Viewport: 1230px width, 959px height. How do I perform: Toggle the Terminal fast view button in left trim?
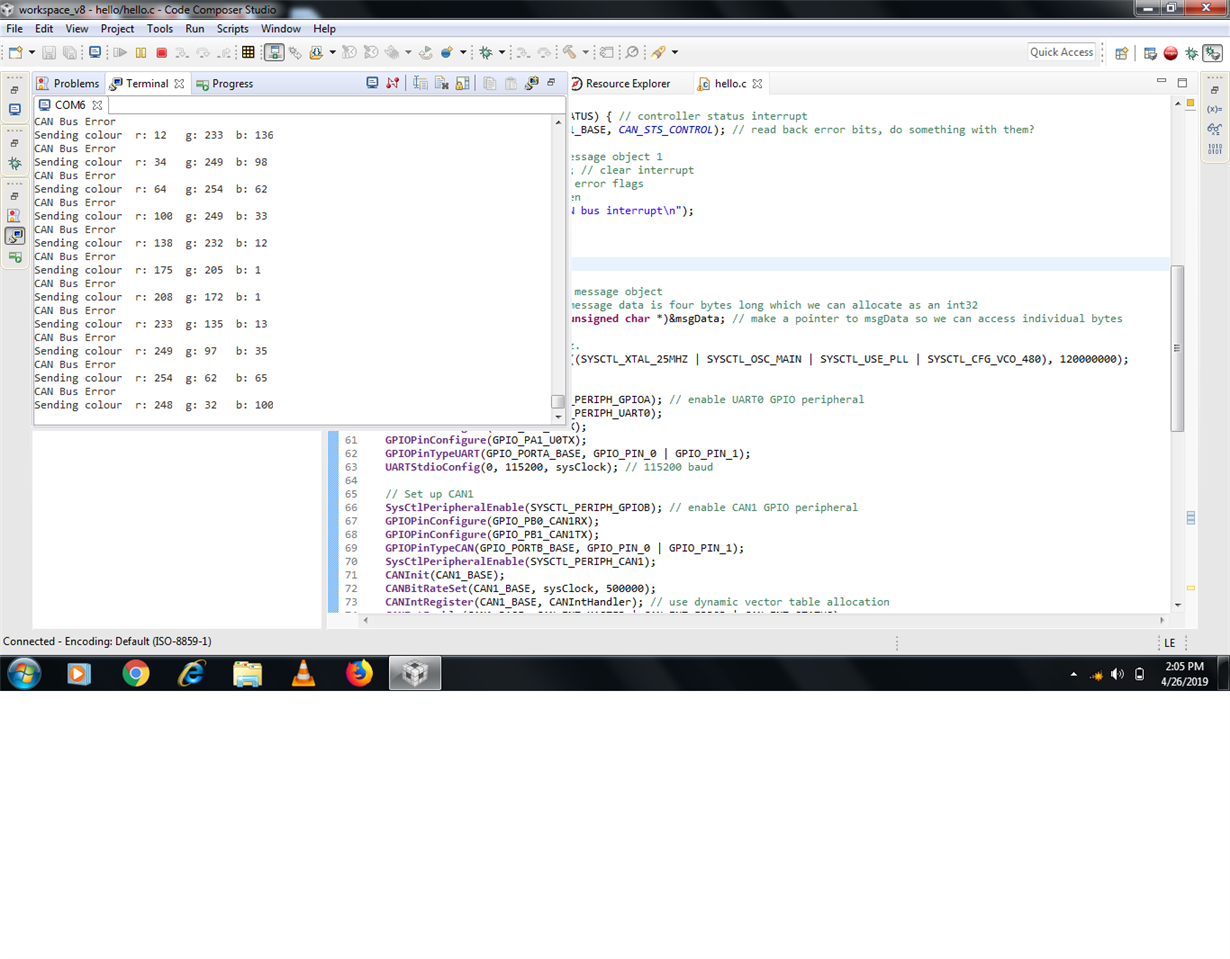(x=15, y=236)
